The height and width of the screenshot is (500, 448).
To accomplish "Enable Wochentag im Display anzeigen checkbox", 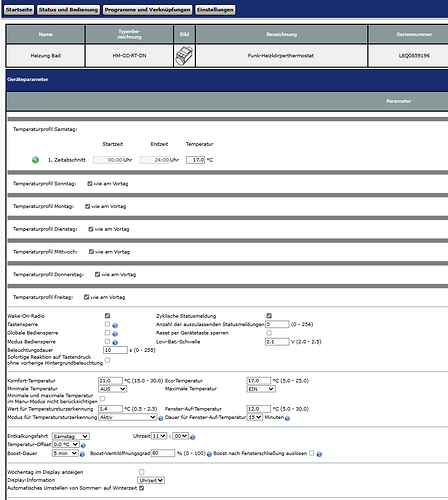I will [141, 472].
